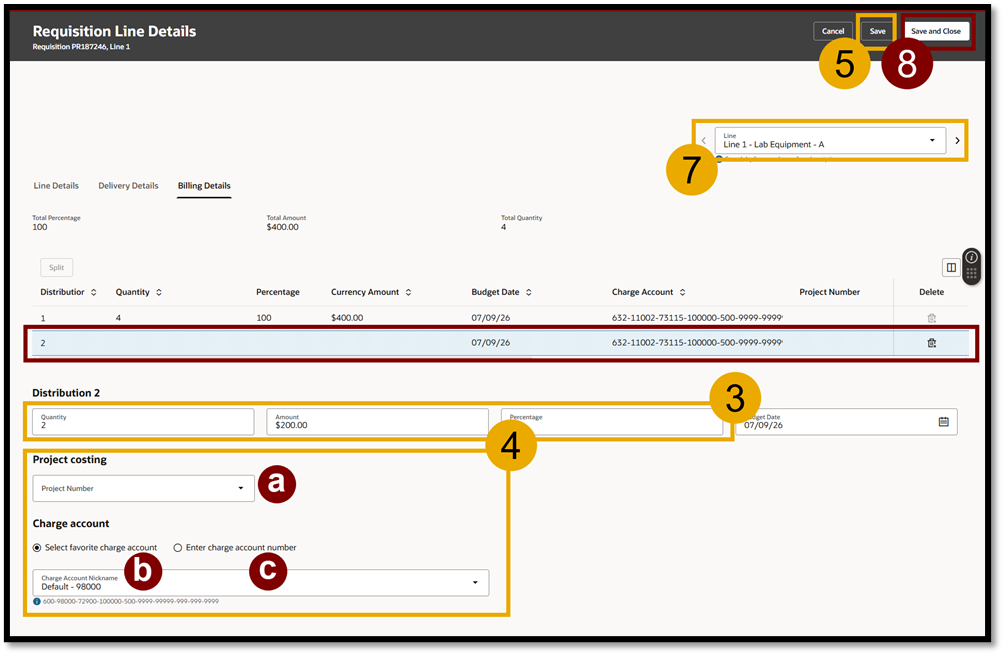The width and height of the screenshot is (1004, 655).
Task: Sort the Currency Amount column
Action: [408, 293]
